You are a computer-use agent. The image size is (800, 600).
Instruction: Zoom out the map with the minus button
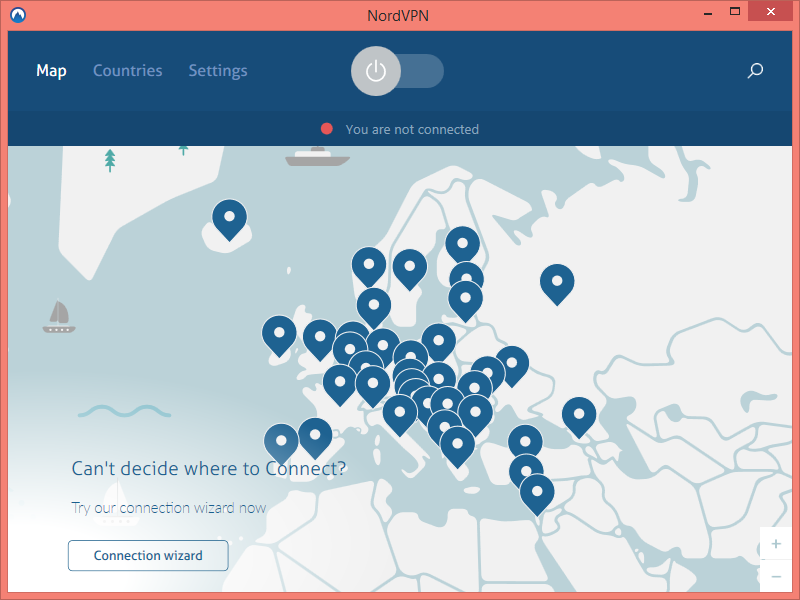[776, 577]
